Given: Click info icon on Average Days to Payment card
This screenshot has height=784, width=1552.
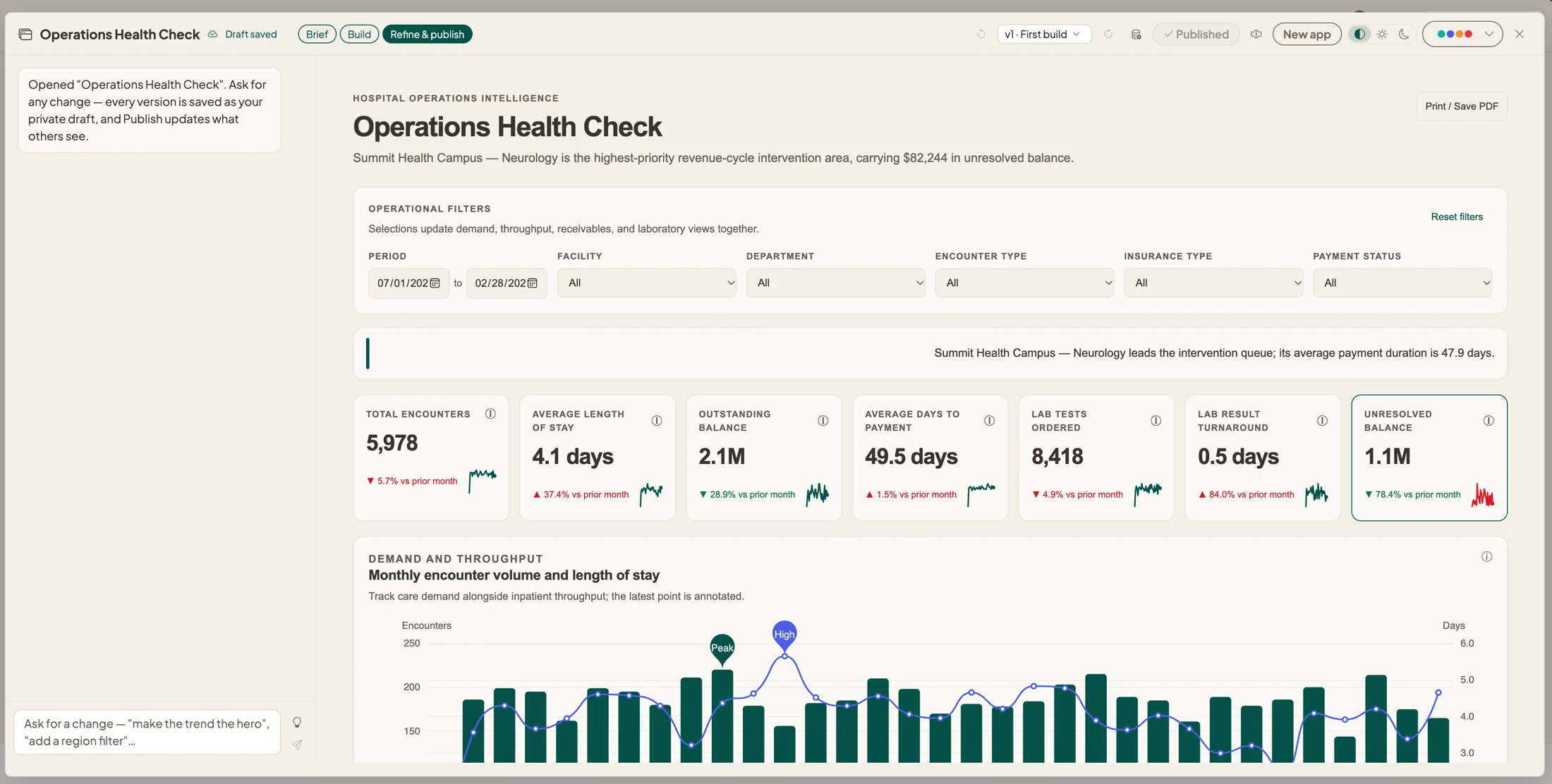Looking at the screenshot, I should [990, 421].
